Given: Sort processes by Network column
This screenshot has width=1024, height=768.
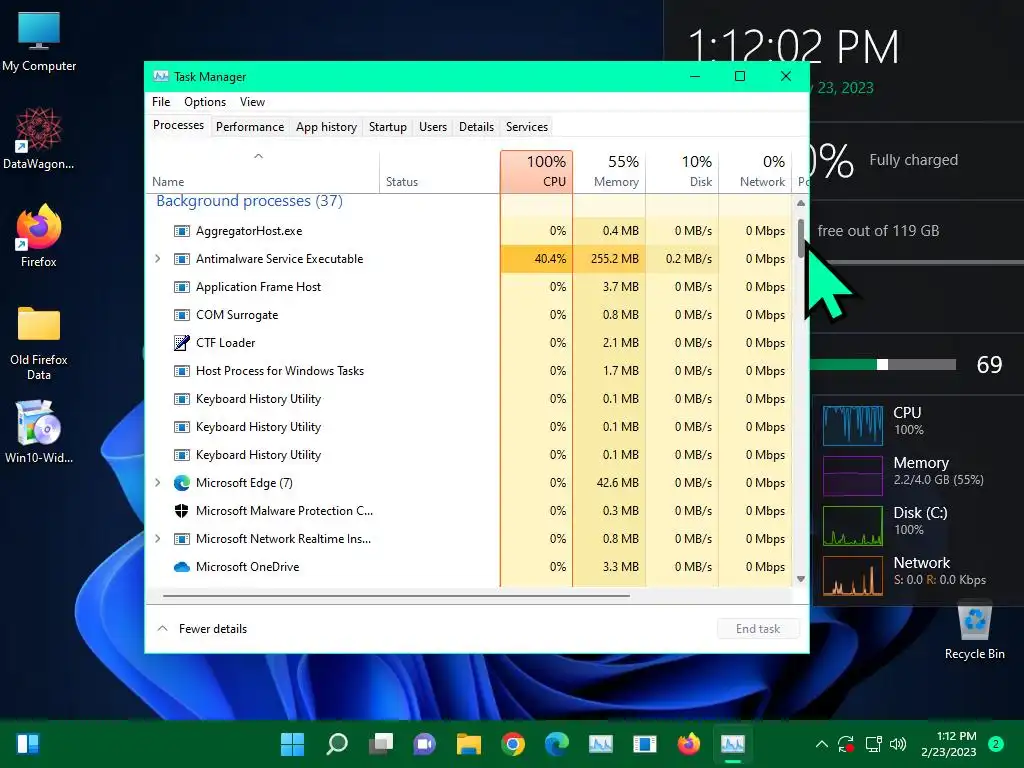Looking at the screenshot, I should coord(756,172).
